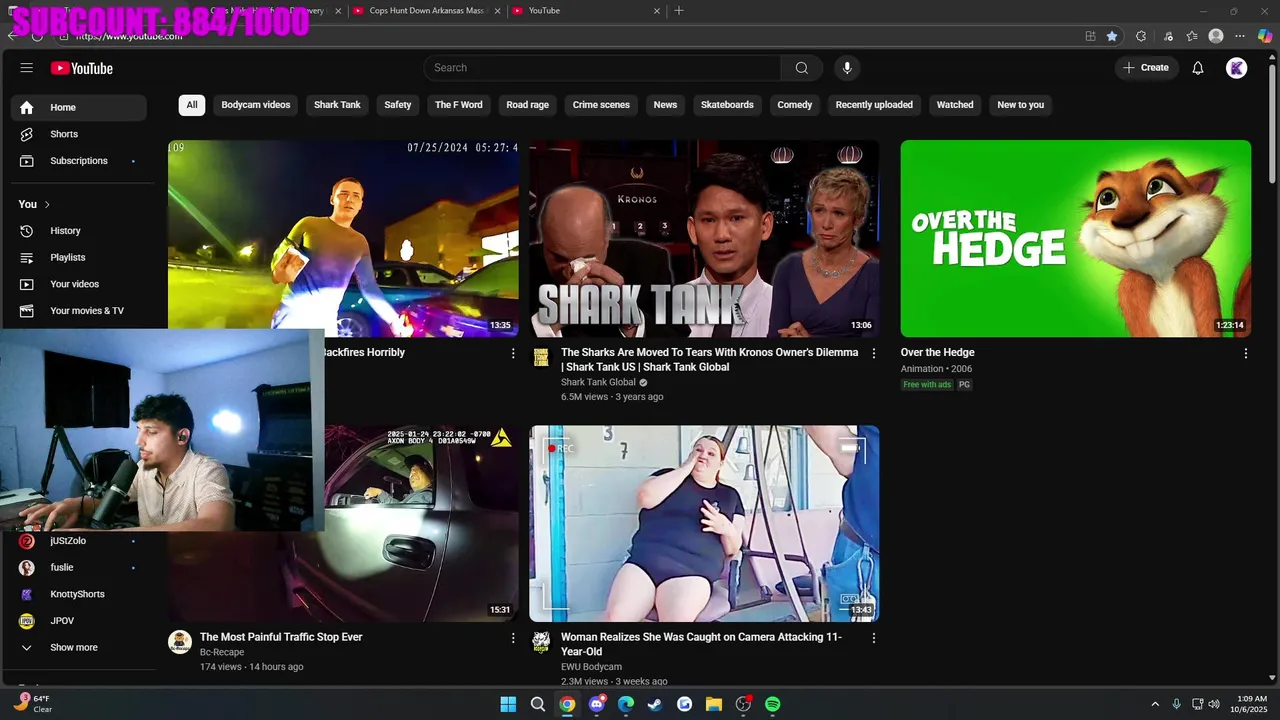1280x720 pixels.
Task: Click the Create button
Action: point(1146,68)
